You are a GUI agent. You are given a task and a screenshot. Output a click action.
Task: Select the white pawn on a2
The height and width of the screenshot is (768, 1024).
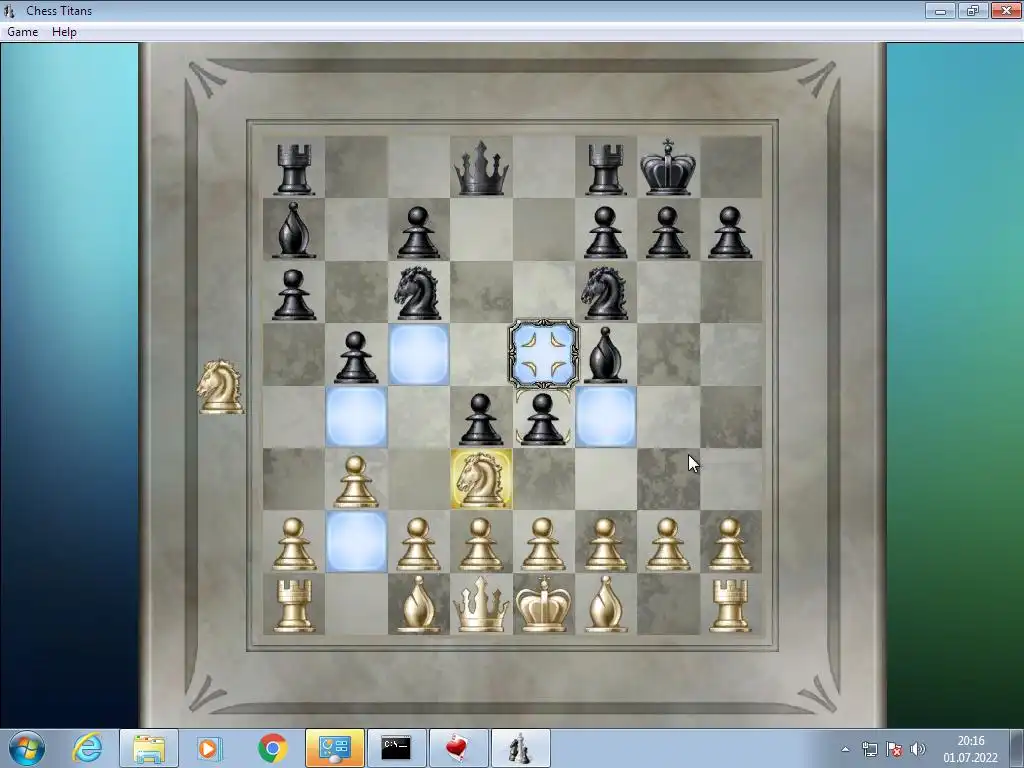tap(294, 545)
